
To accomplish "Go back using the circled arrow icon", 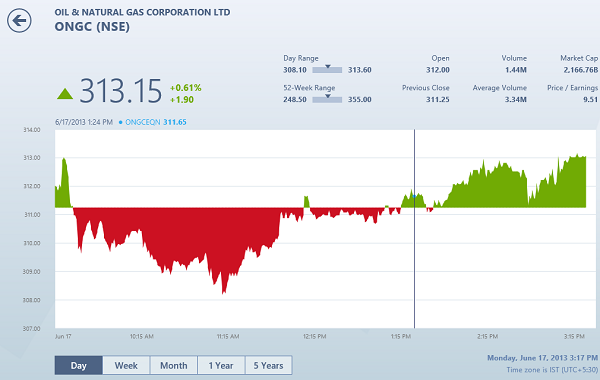I will coord(19,20).
